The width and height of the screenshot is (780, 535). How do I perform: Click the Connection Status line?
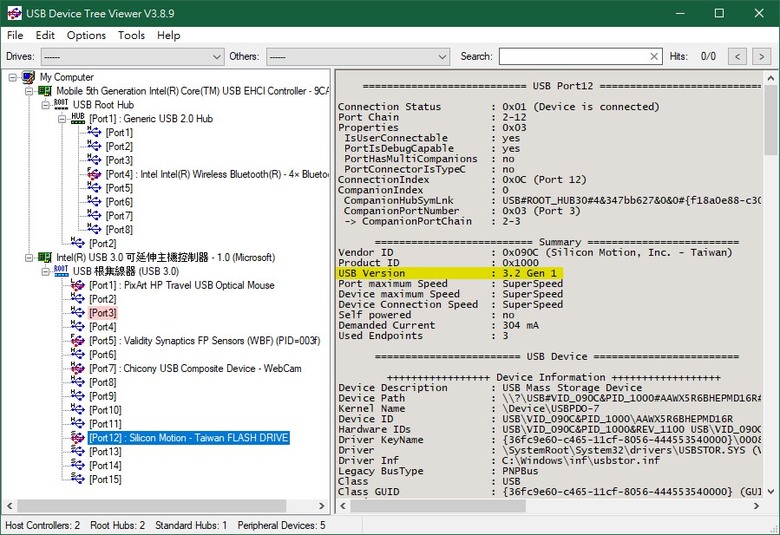(498, 107)
